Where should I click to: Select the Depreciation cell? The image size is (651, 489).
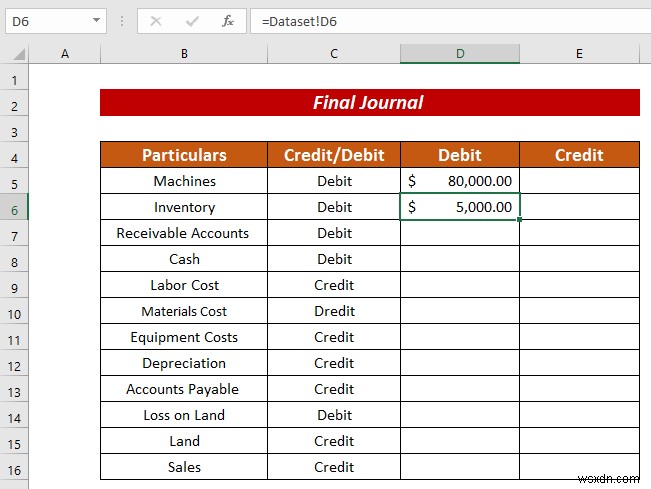(184, 363)
